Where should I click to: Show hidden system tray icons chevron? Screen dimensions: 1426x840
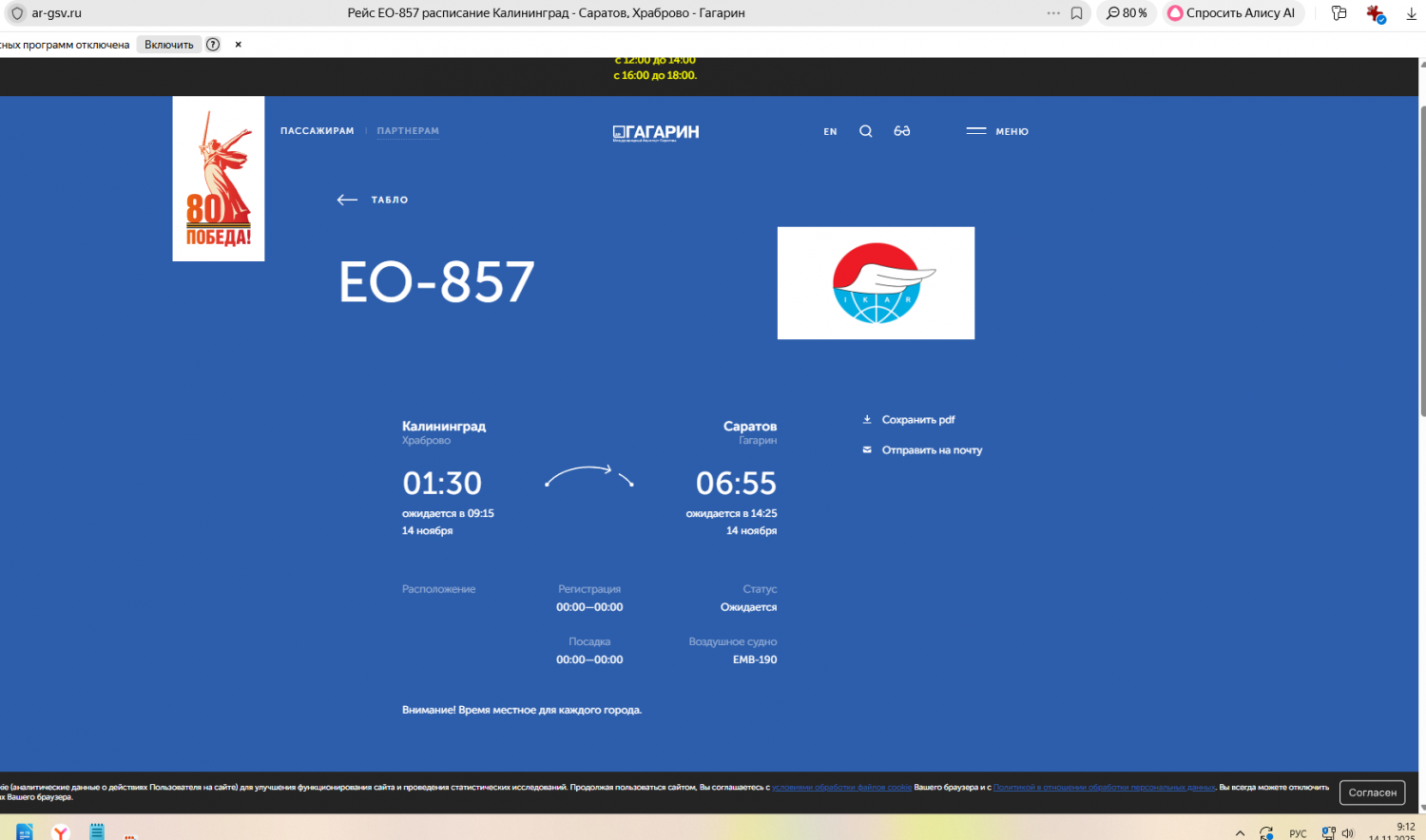coord(1240,832)
